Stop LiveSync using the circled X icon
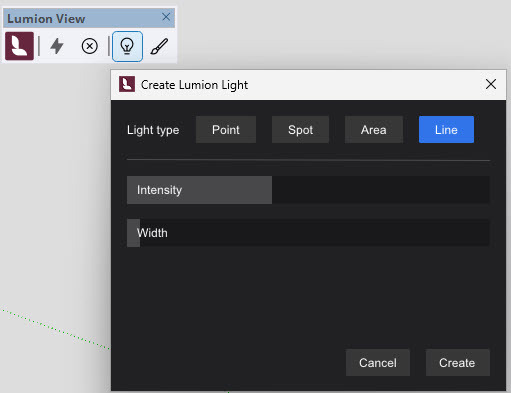The image size is (511, 393). pyautogui.click(x=90, y=46)
